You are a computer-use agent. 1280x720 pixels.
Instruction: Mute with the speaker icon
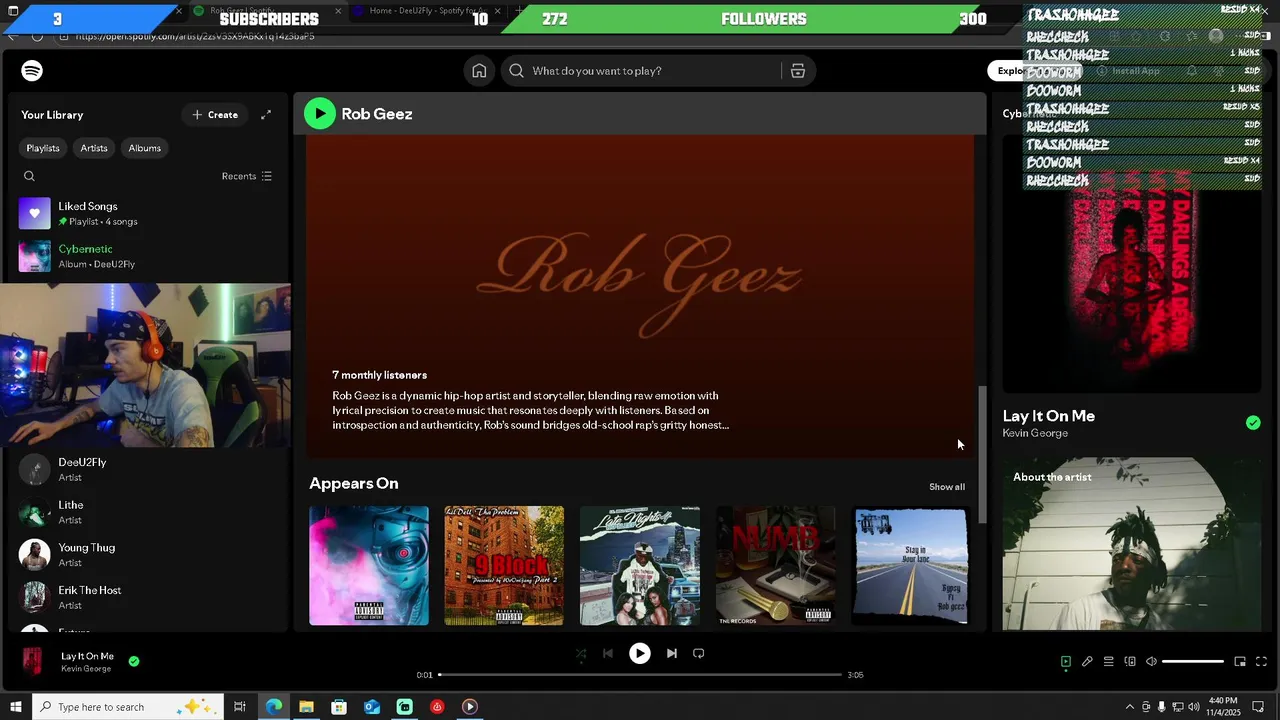tap(1151, 662)
